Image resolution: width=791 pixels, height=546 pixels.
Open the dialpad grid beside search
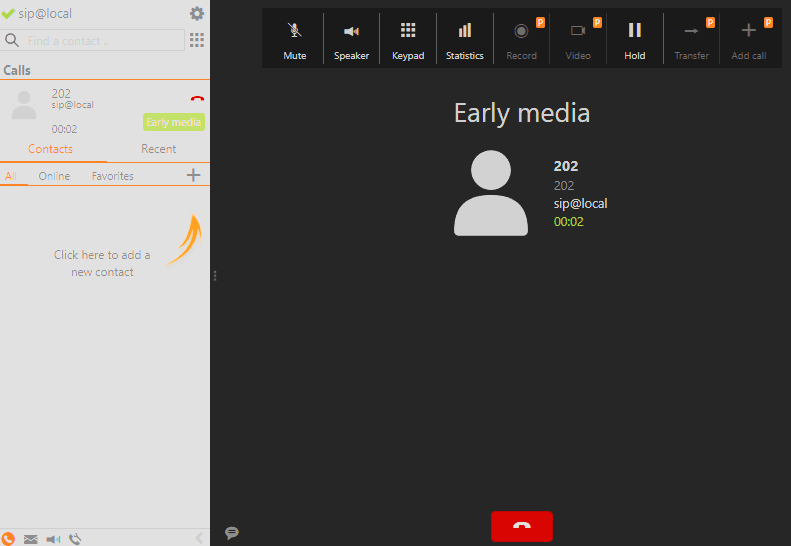tap(197, 40)
